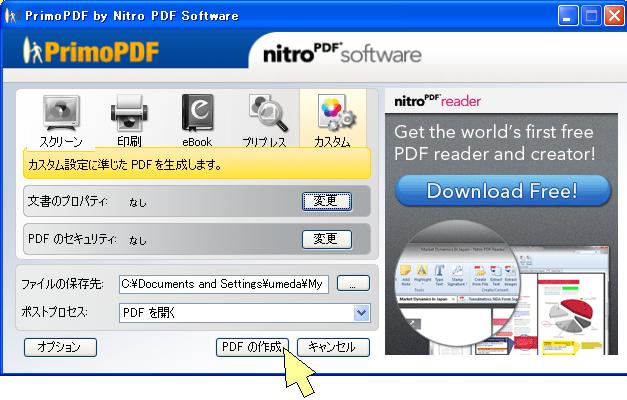Image resolution: width=627 pixels, height=400 pixels.
Task: Click 変更 button for PDF のセキュリティ
Action: [327, 239]
